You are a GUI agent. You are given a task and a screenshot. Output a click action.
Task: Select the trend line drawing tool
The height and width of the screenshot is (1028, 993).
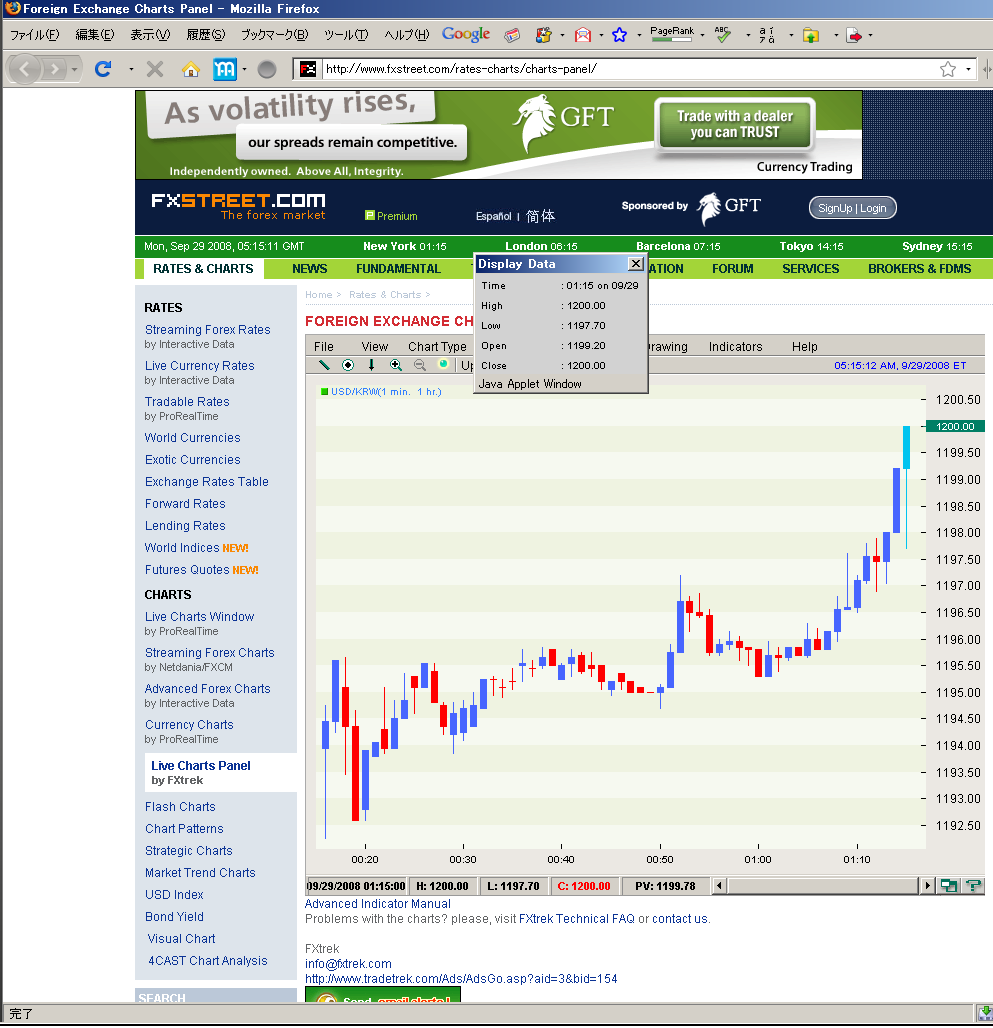[x=324, y=365]
